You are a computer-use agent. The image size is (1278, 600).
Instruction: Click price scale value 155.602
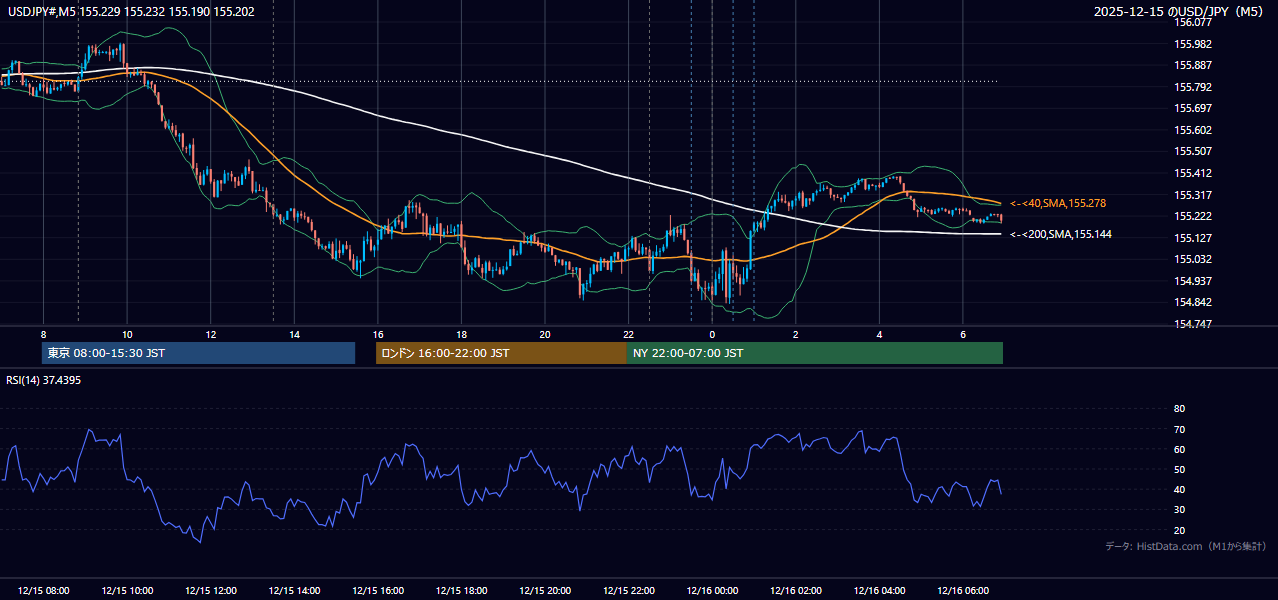(1192, 130)
